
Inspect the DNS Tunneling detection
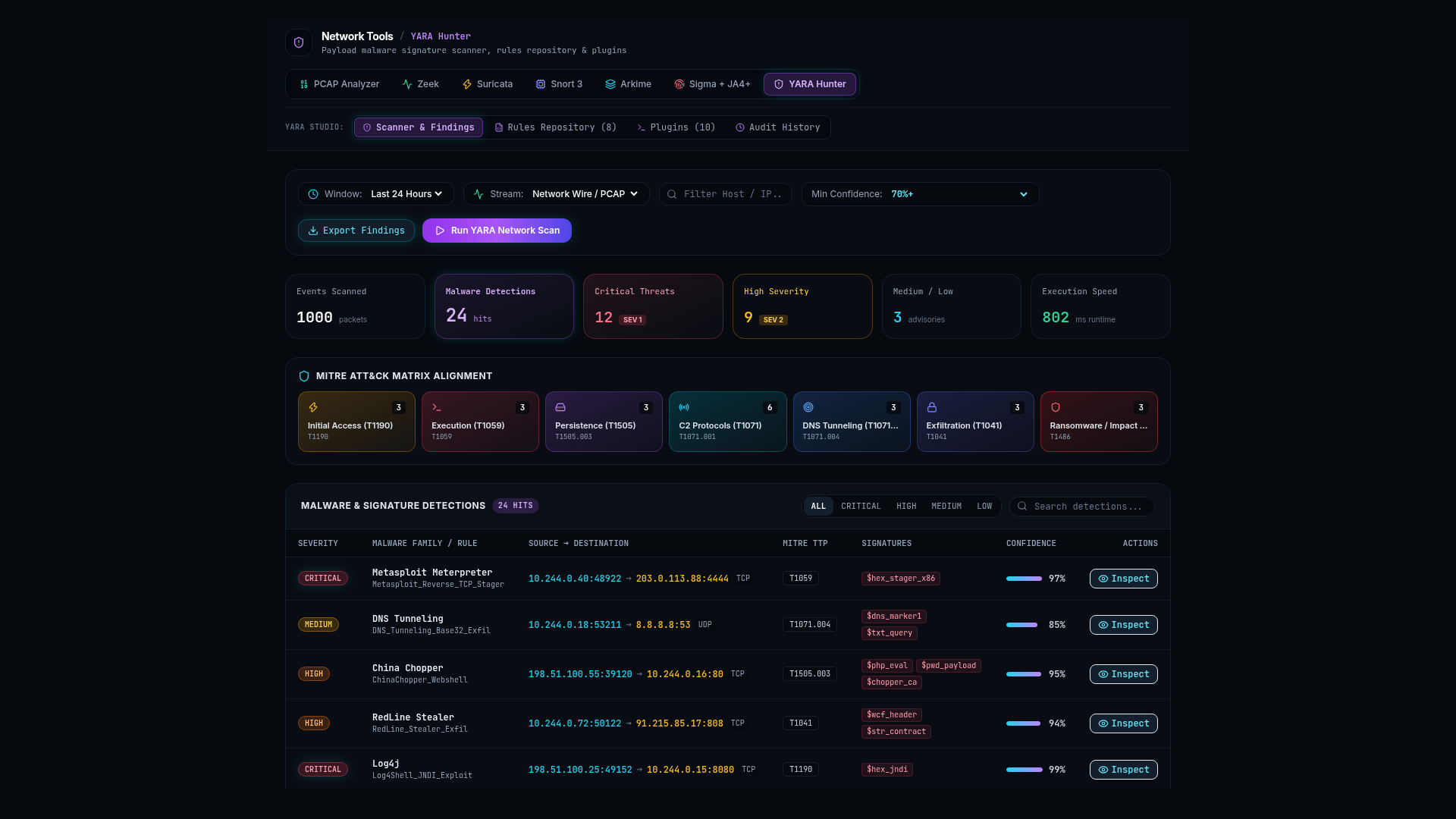click(x=1123, y=625)
